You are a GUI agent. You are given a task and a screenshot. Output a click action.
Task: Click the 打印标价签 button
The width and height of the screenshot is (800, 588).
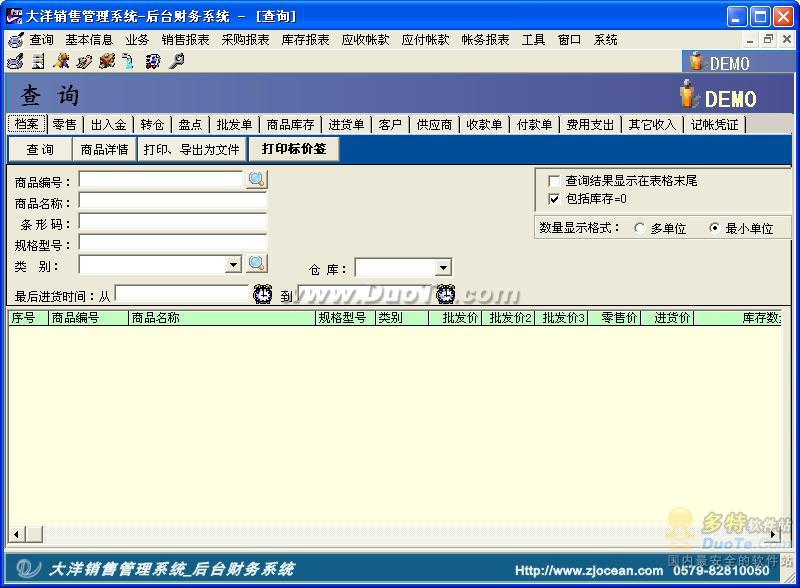click(x=294, y=149)
